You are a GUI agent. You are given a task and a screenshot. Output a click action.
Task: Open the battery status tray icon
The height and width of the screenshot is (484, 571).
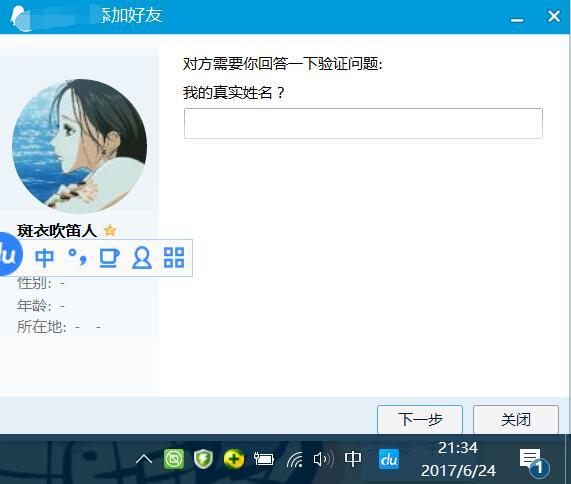(264, 459)
